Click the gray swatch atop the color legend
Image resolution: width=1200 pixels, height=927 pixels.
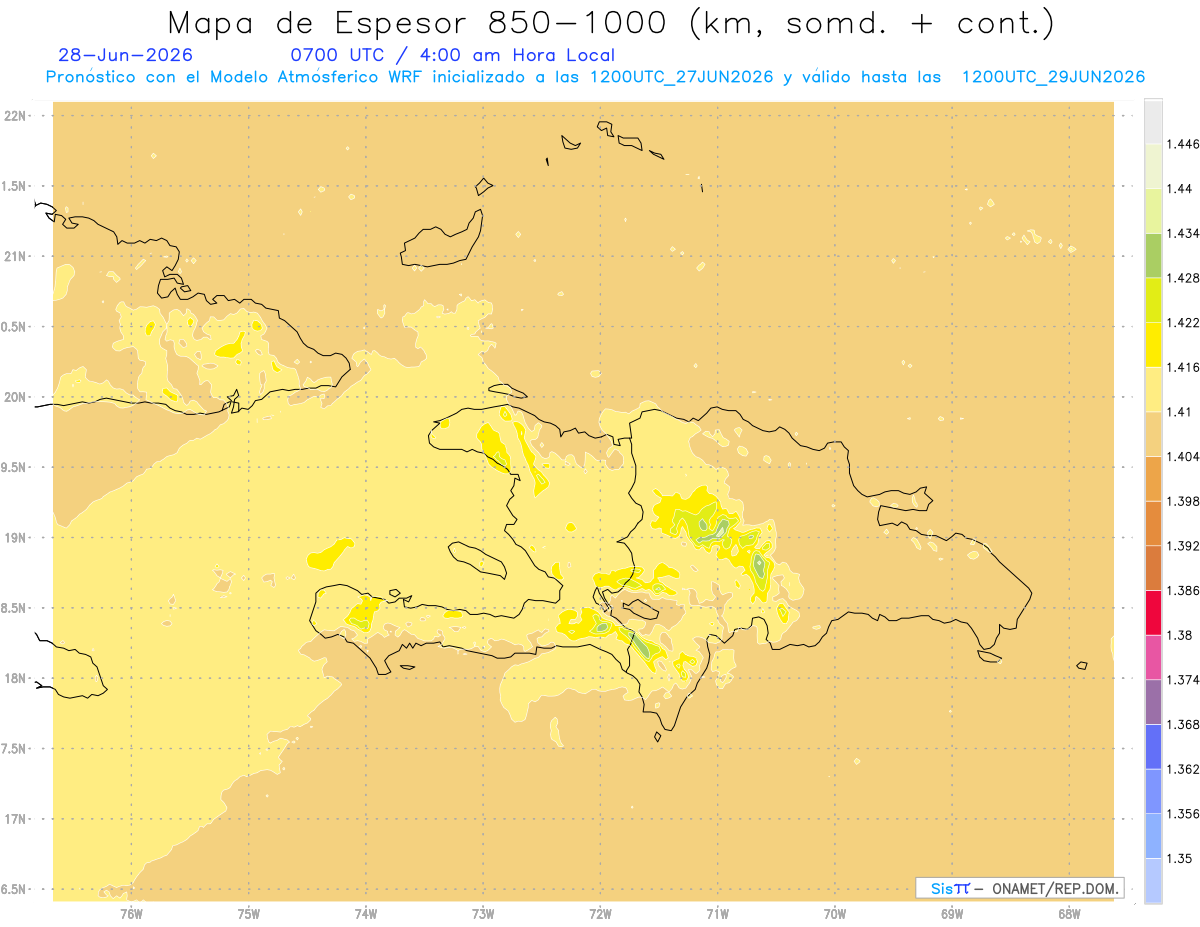(x=1153, y=121)
